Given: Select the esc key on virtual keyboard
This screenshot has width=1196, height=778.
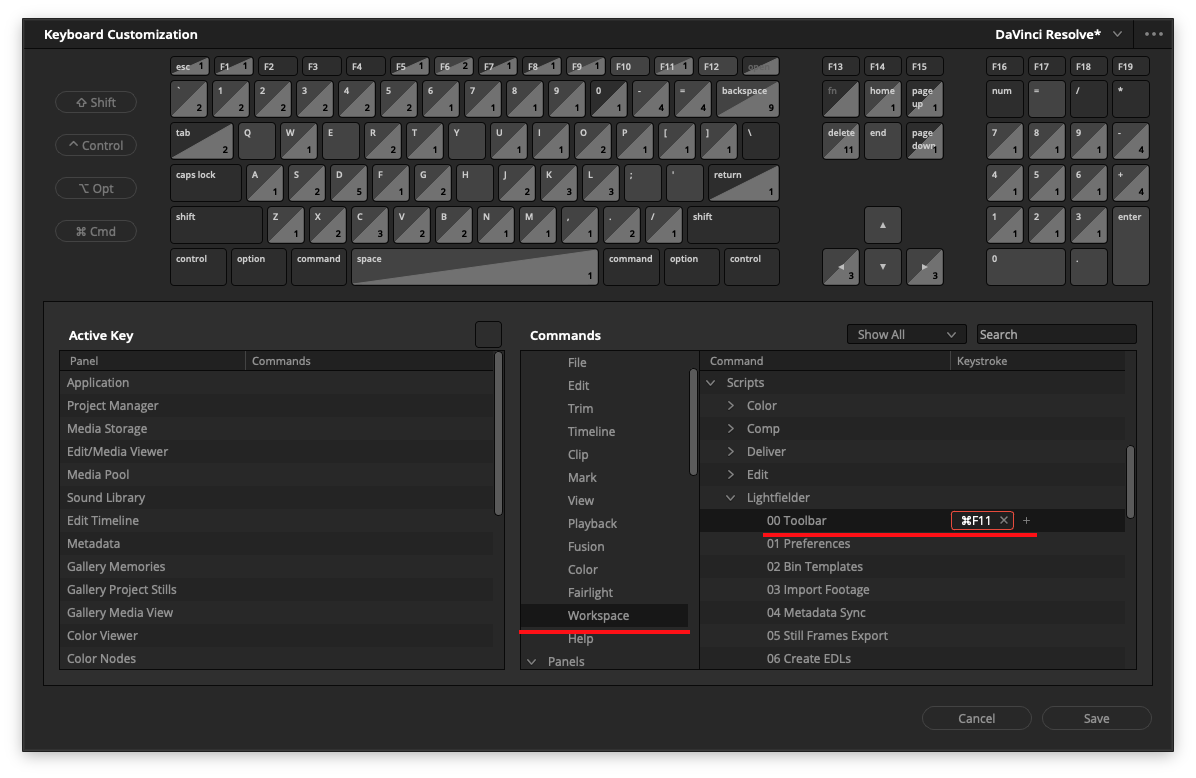Looking at the screenshot, I should coord(189,66).
